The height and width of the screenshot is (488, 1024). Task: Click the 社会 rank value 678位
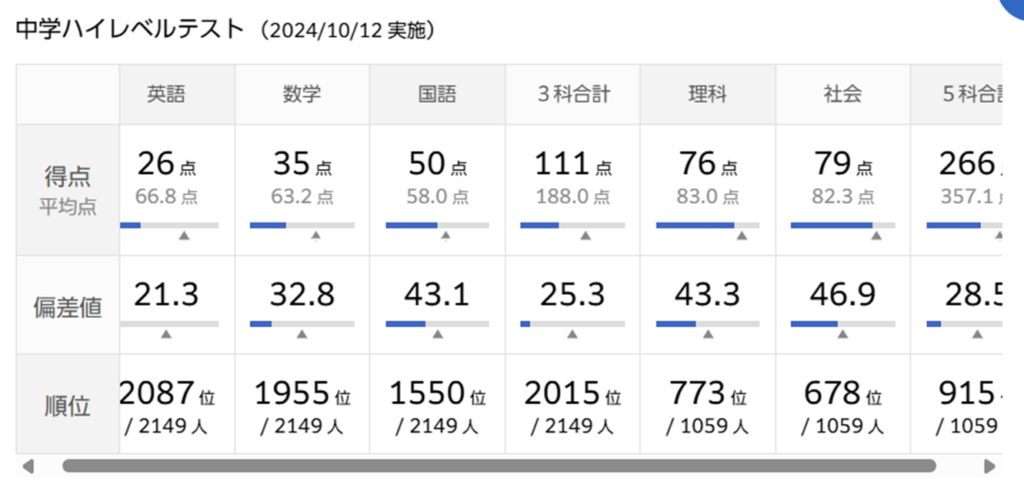pyautogui.click(x=842, y=393)
